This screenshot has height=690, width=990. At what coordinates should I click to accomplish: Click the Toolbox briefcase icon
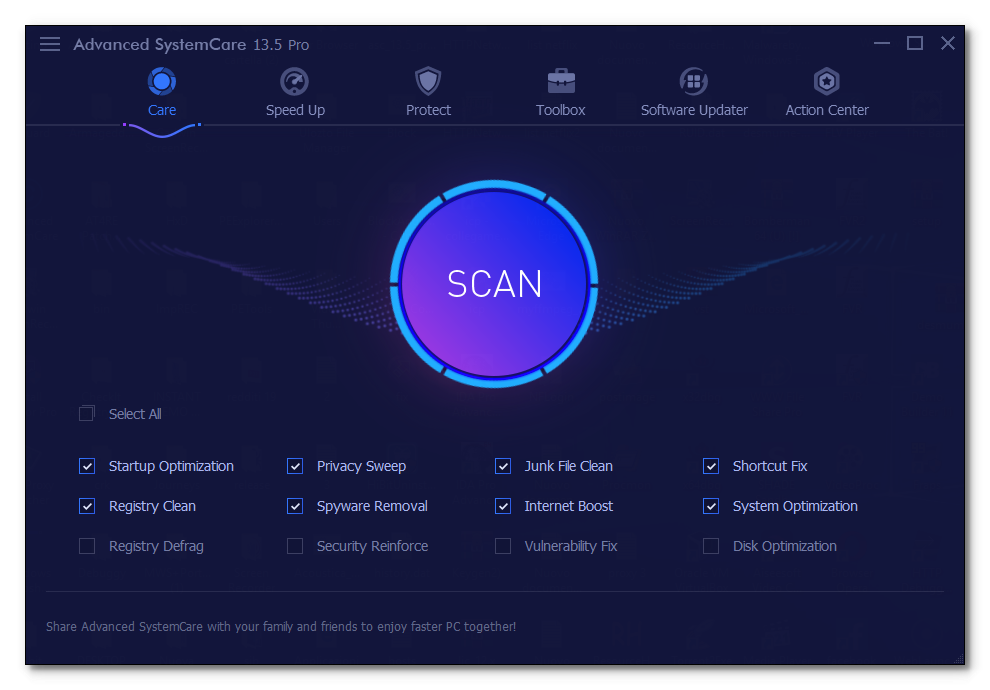click(x=561, y=81)
